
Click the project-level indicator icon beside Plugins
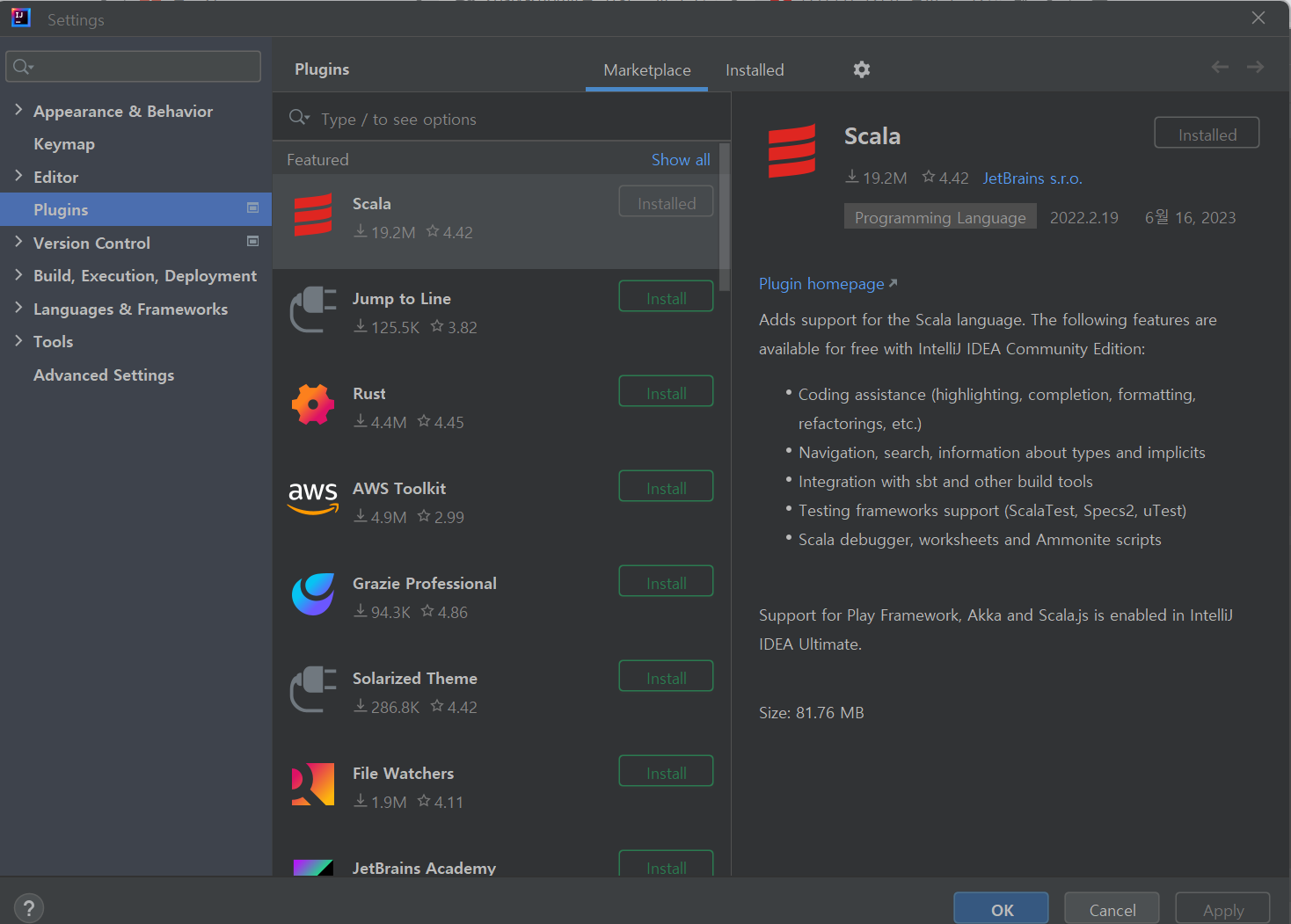[253, 207]
